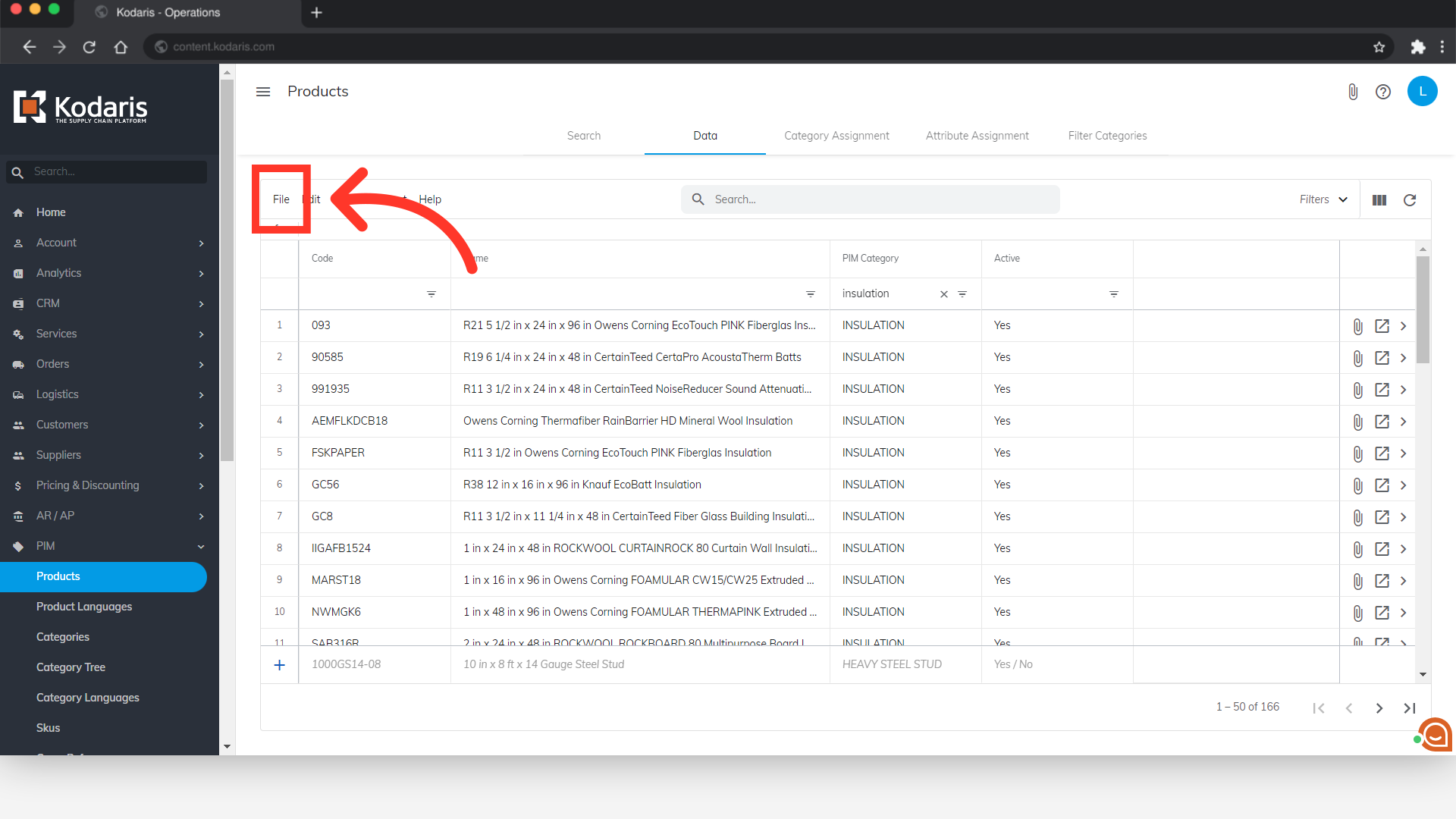Clear the insulation PIM Category filter
1456x819 pixels.
tap(944, 294)
